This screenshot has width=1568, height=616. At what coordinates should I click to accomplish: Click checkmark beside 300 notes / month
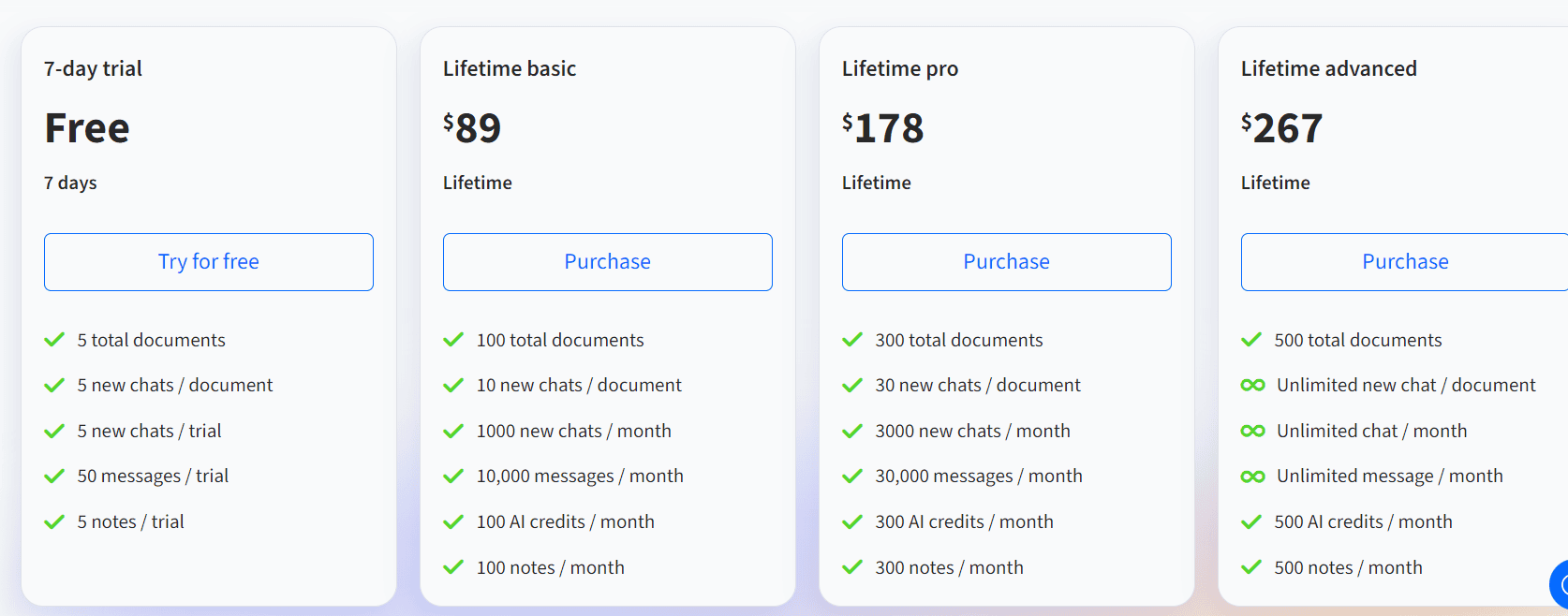pyautogui.click(x=852, y=567)
